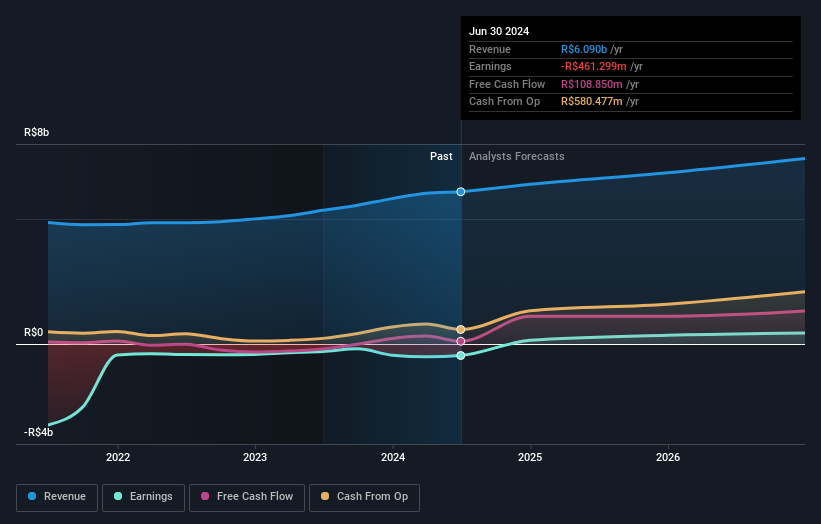The height and width of the screenshot is (524, 821).
Task: Click the Cash From Op label in tooltip
Action: (x=504, y=102)
